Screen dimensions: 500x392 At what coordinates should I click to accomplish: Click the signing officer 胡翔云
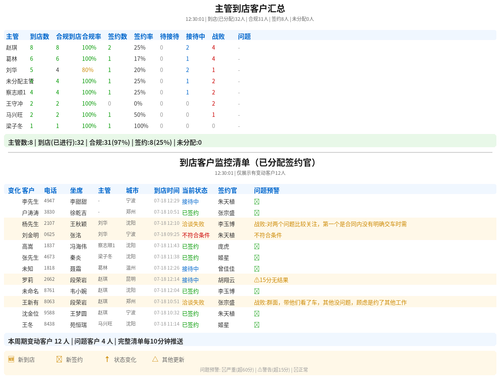pos(226,280)
